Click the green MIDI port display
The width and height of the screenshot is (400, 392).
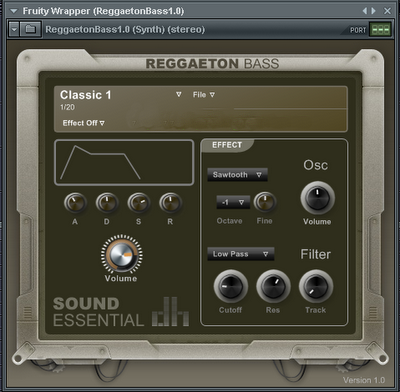pyautogui.click(x=380, y=30)
